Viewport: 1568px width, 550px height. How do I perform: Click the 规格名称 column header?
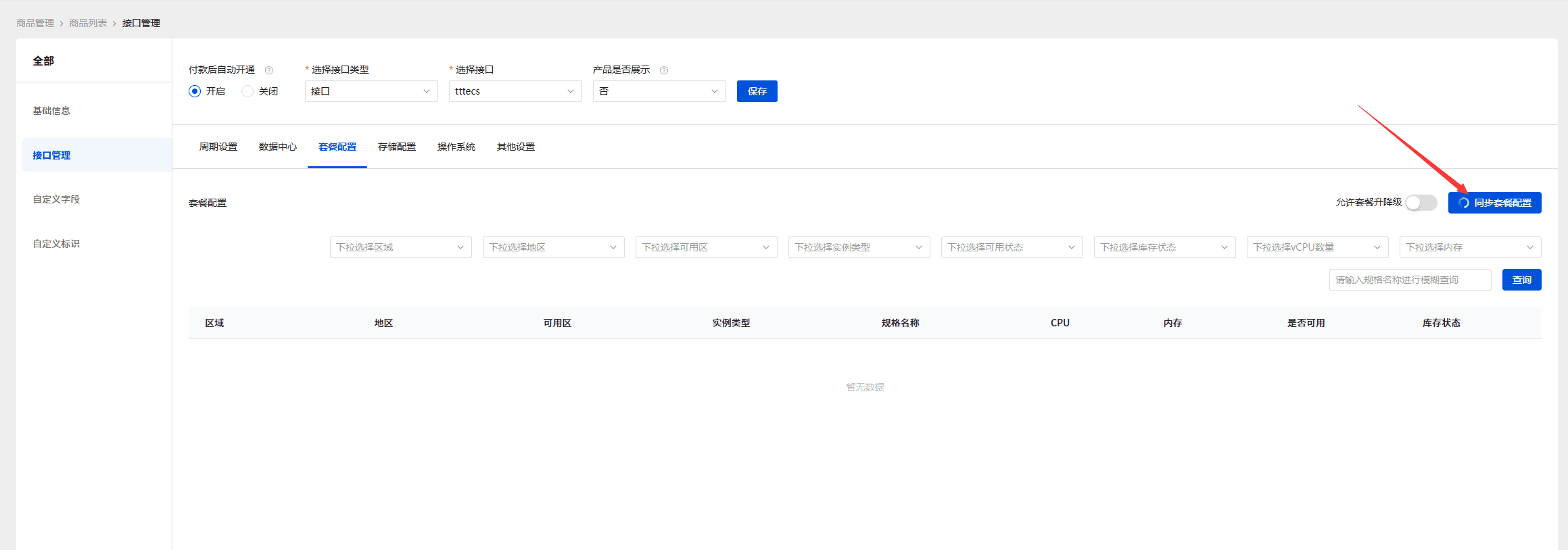click(900, 323)
